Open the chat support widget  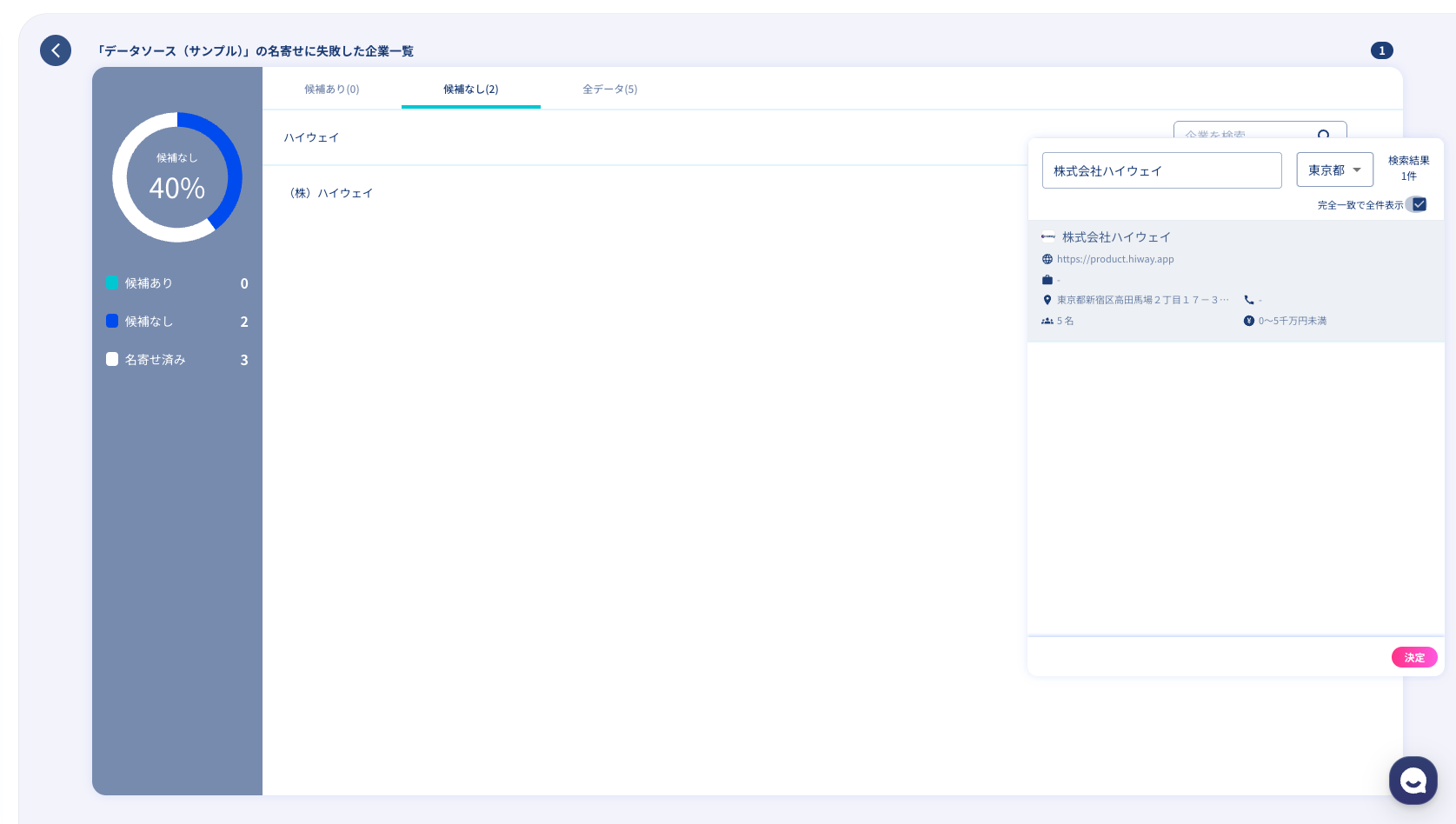(x=1413, y=781)
